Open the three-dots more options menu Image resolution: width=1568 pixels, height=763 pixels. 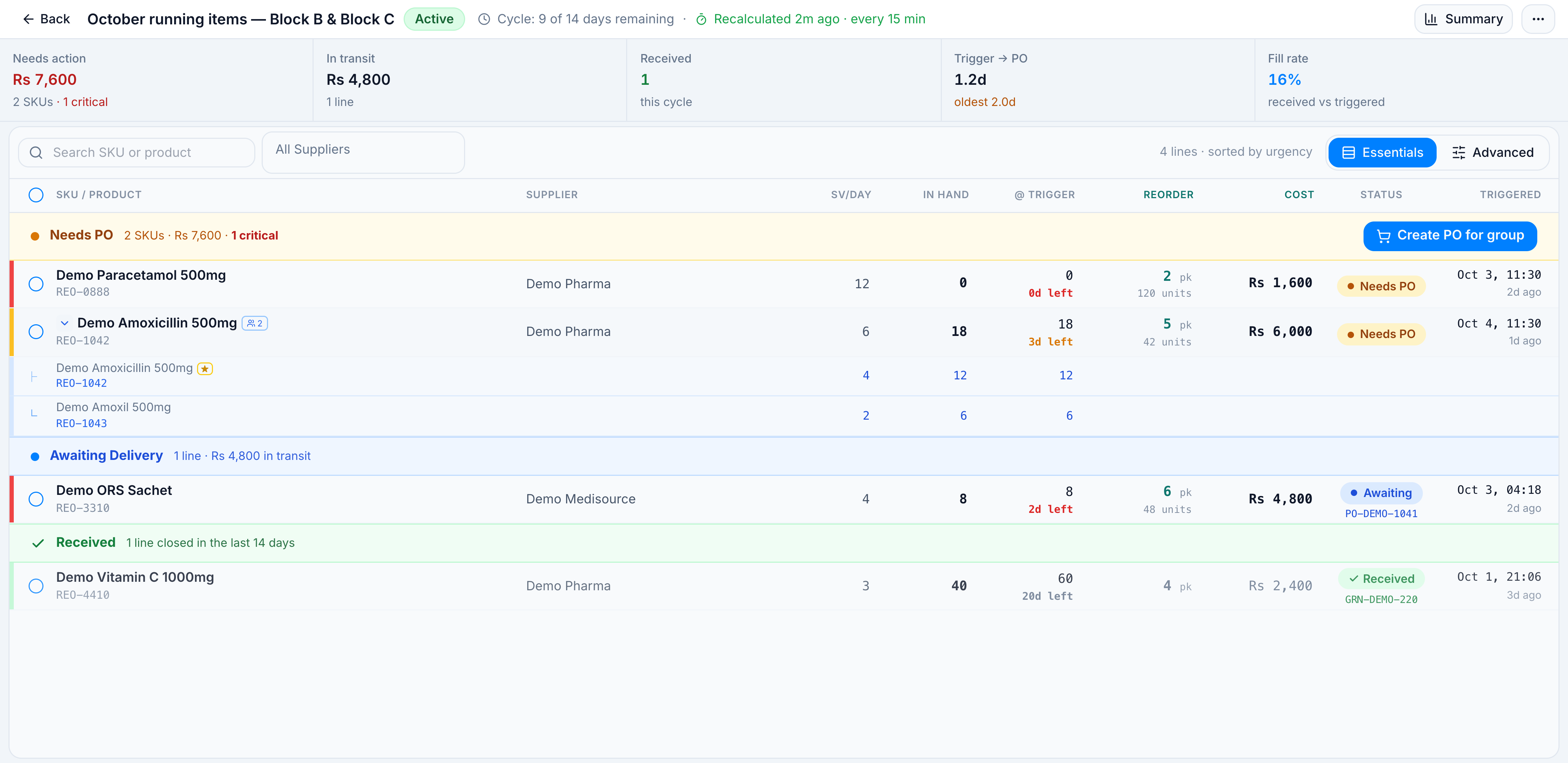1538,19
